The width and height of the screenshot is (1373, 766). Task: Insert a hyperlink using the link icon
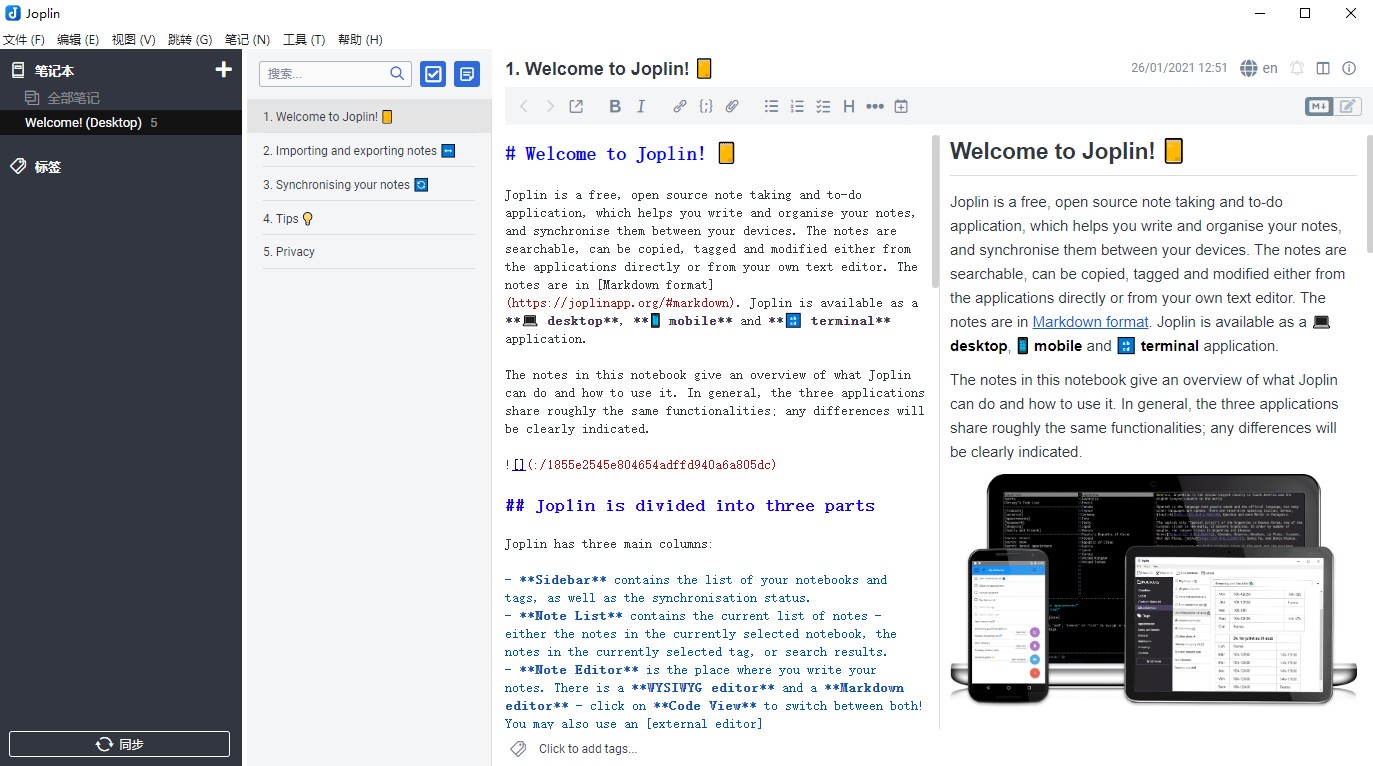point(680,107)
